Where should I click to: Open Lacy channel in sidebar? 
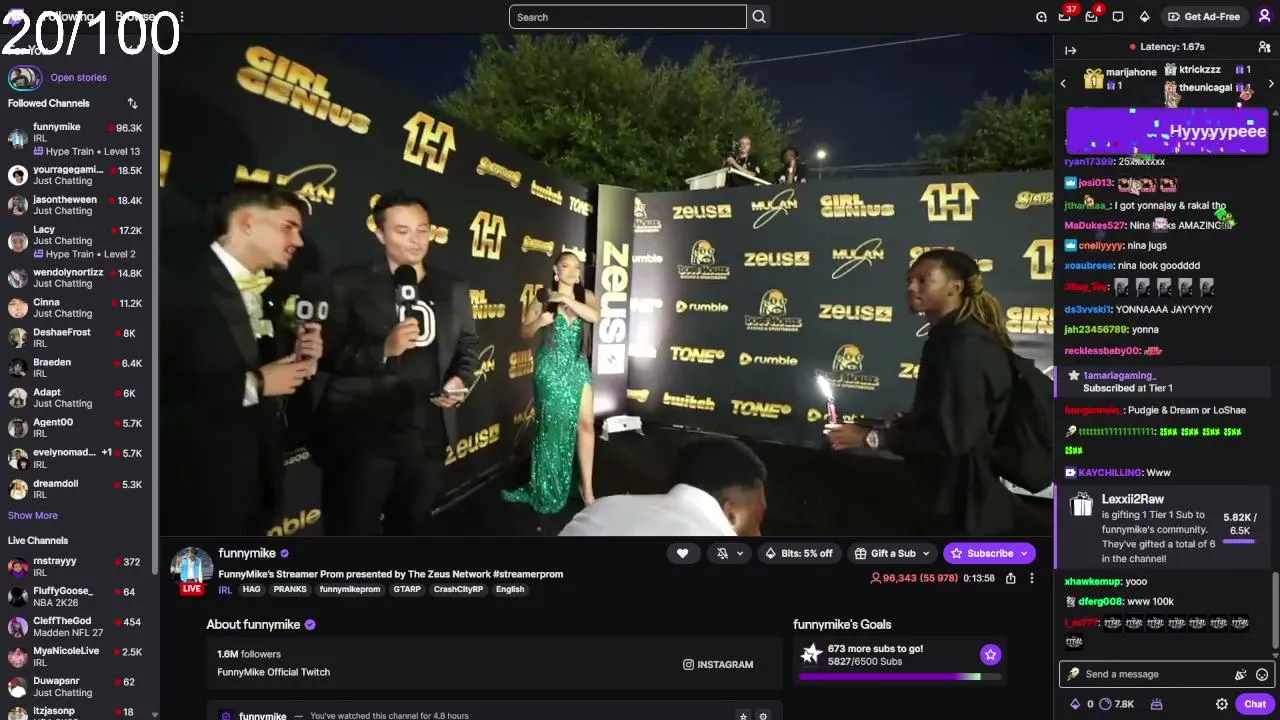point(76,241)
